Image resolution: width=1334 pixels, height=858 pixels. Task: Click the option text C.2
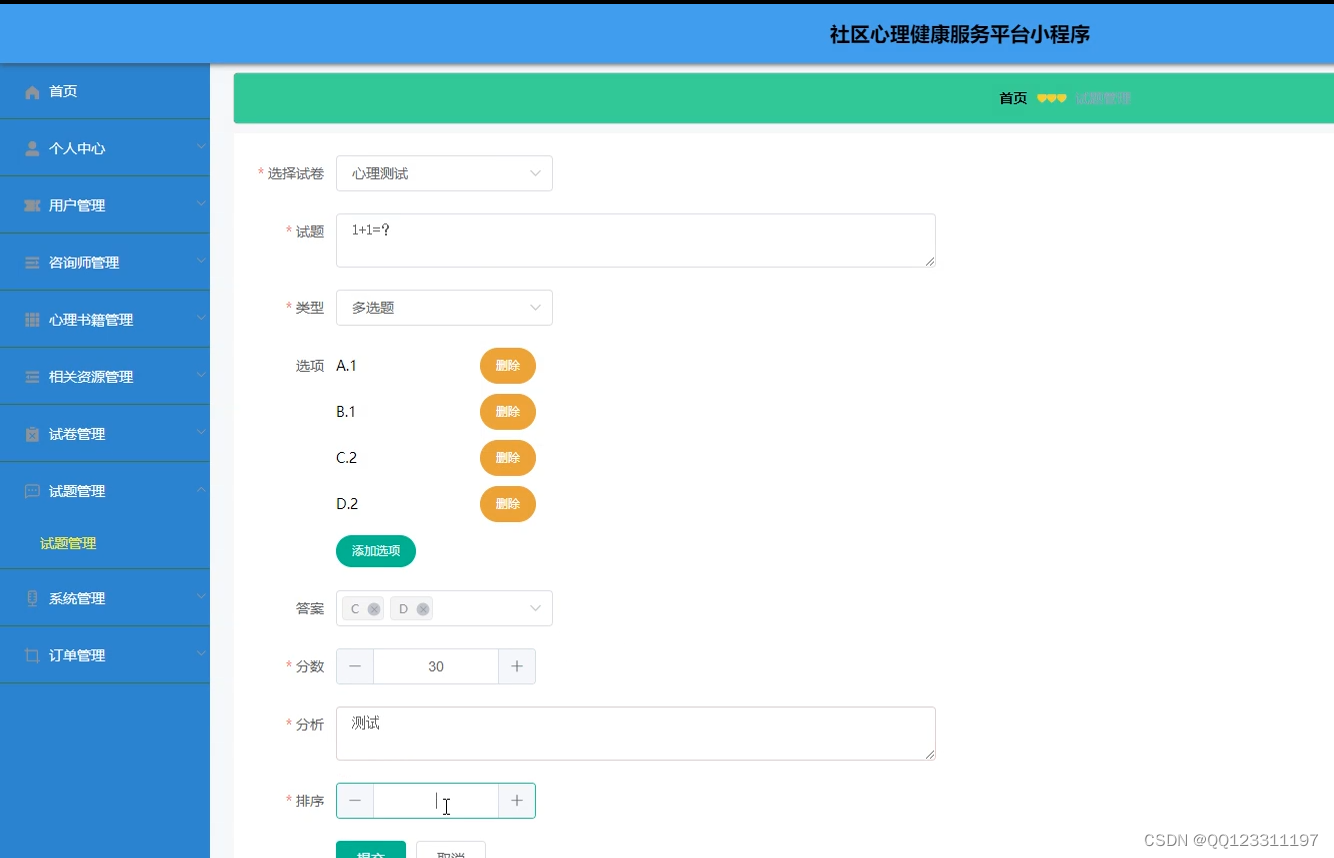tap(347, 458)
